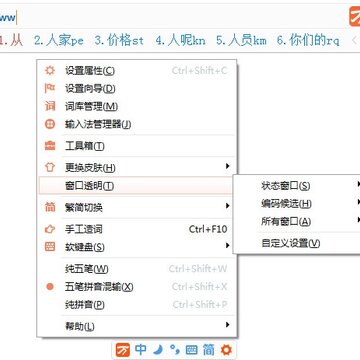Click highlighted 窗口透明 menu entry
The image size is (360, 360).
[x=136, y=186]
